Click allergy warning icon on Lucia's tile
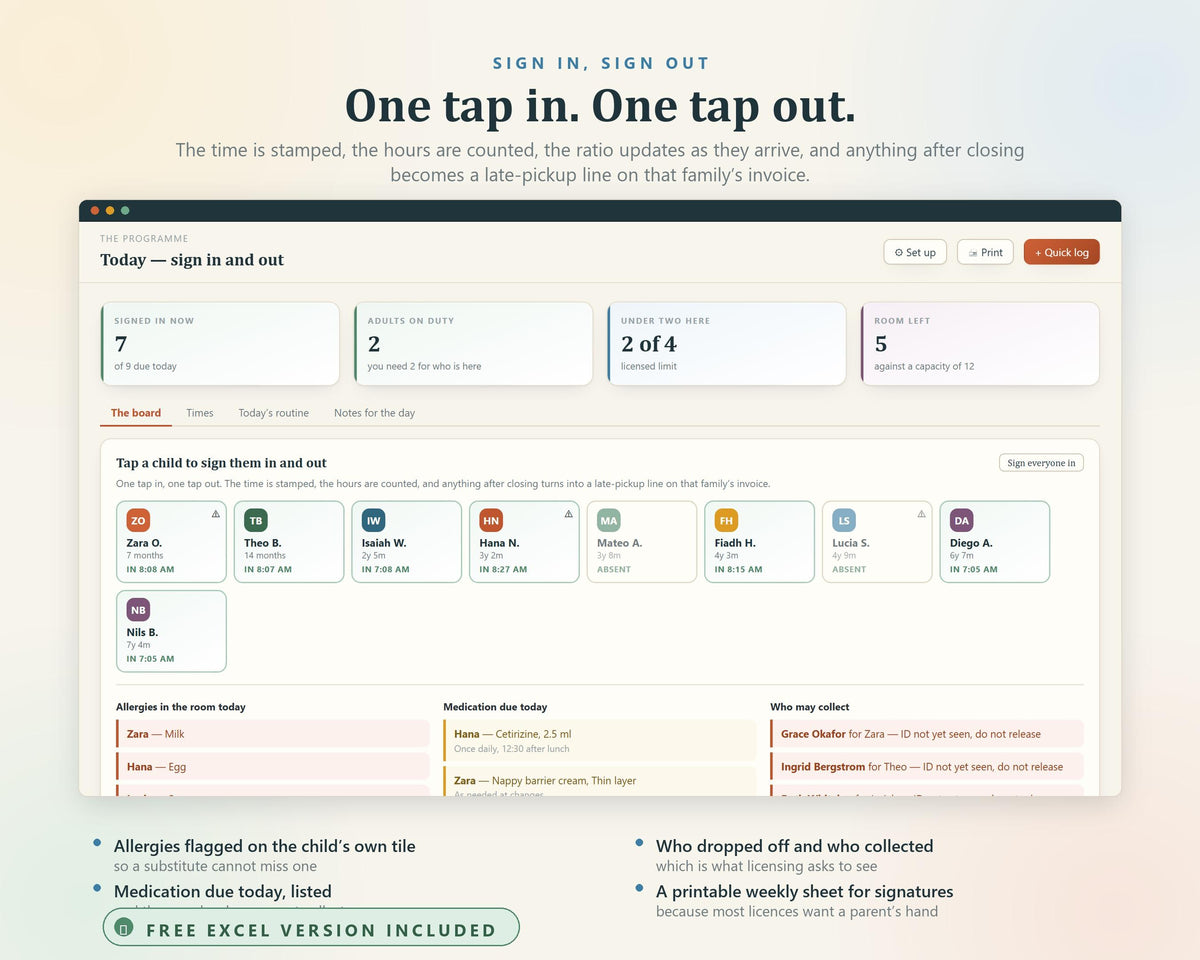 click(x=921, y=514)
